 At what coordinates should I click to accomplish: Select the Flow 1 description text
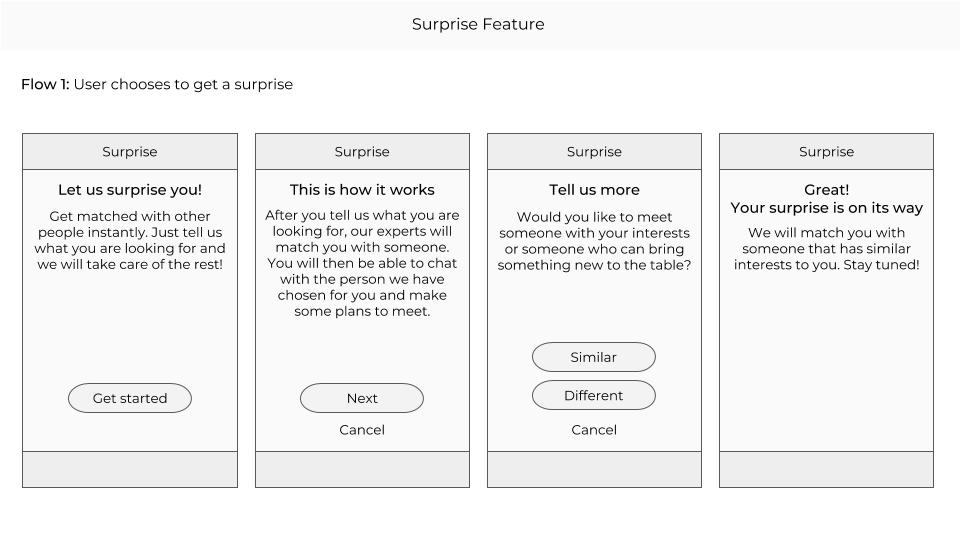(157, 84)
